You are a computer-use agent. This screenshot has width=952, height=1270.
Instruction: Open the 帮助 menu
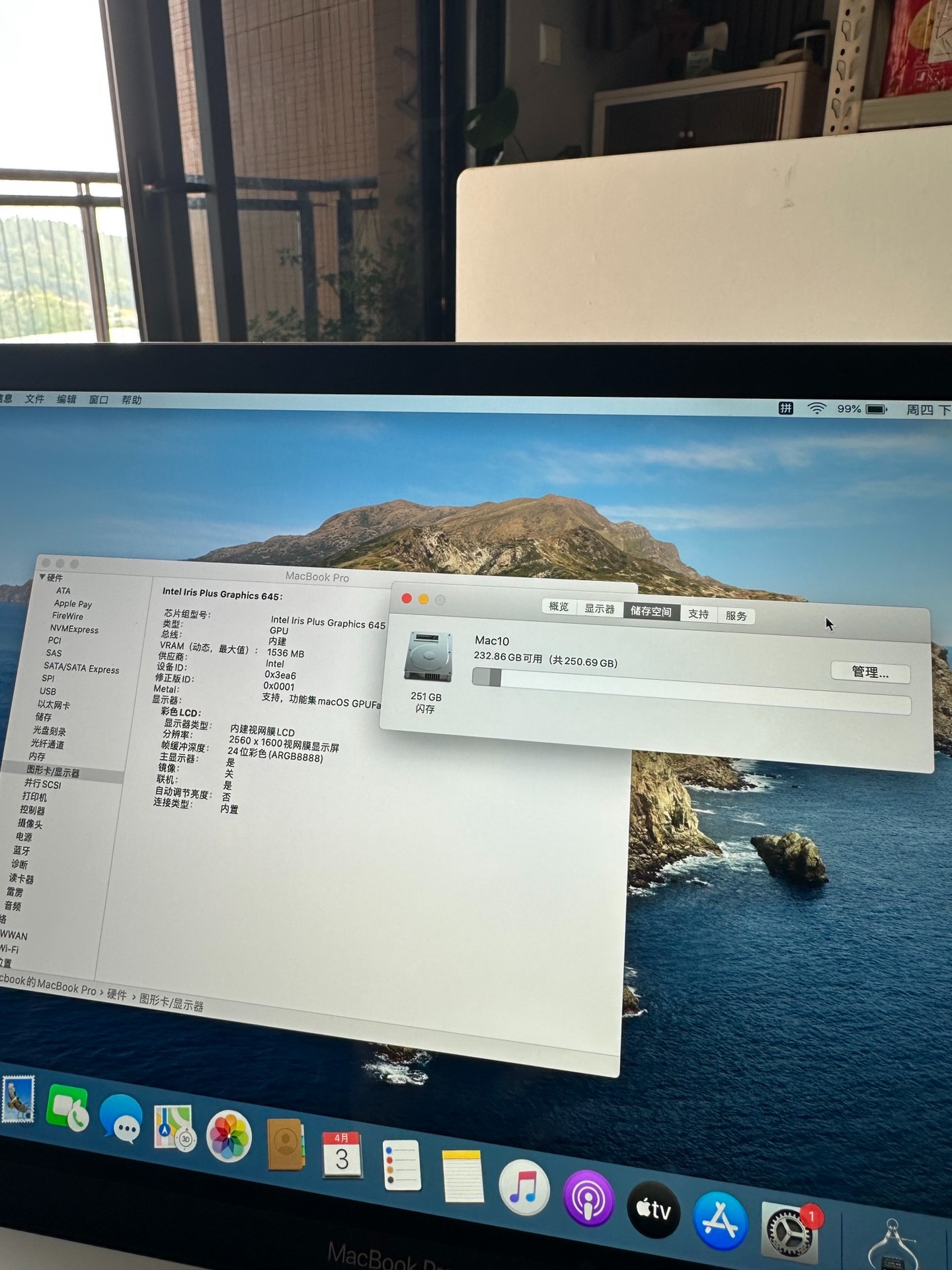point(132,400)
